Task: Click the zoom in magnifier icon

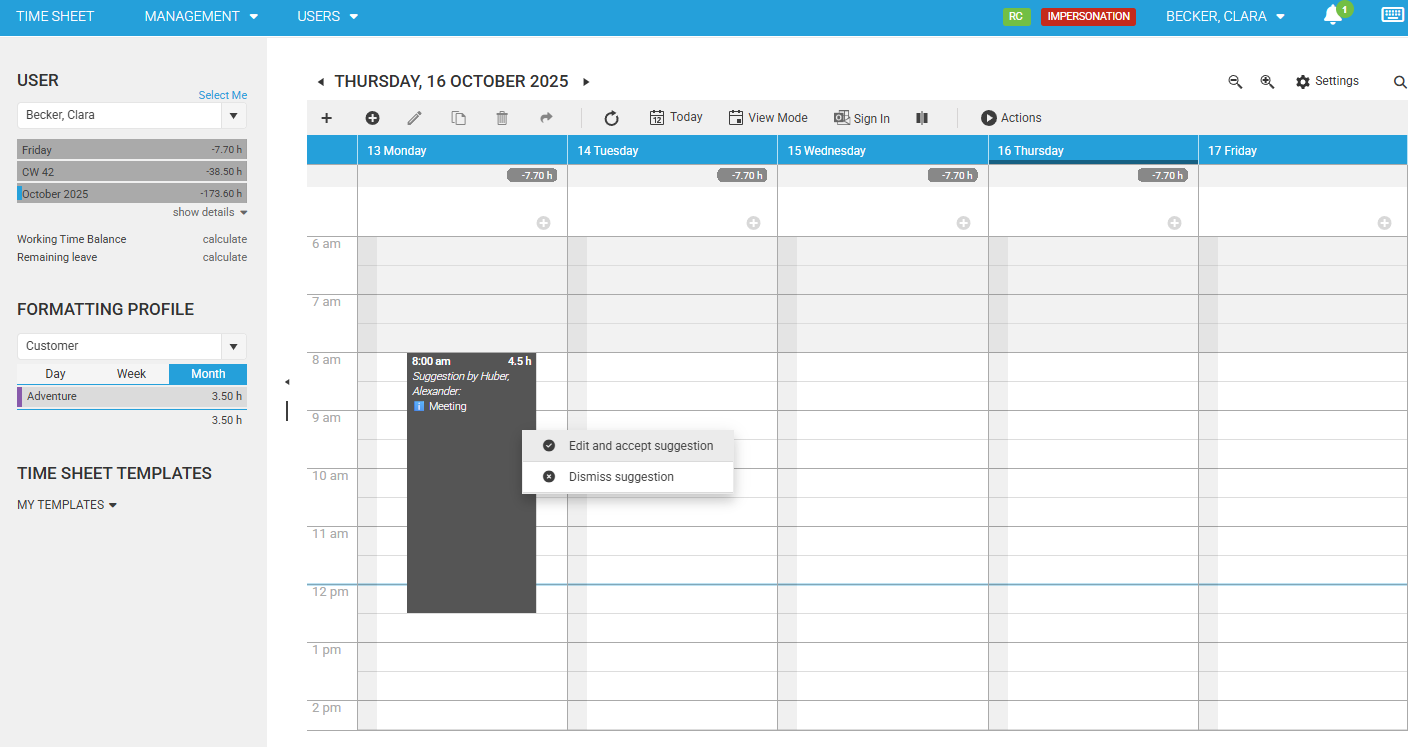Action: click(x=1267, y=82)
